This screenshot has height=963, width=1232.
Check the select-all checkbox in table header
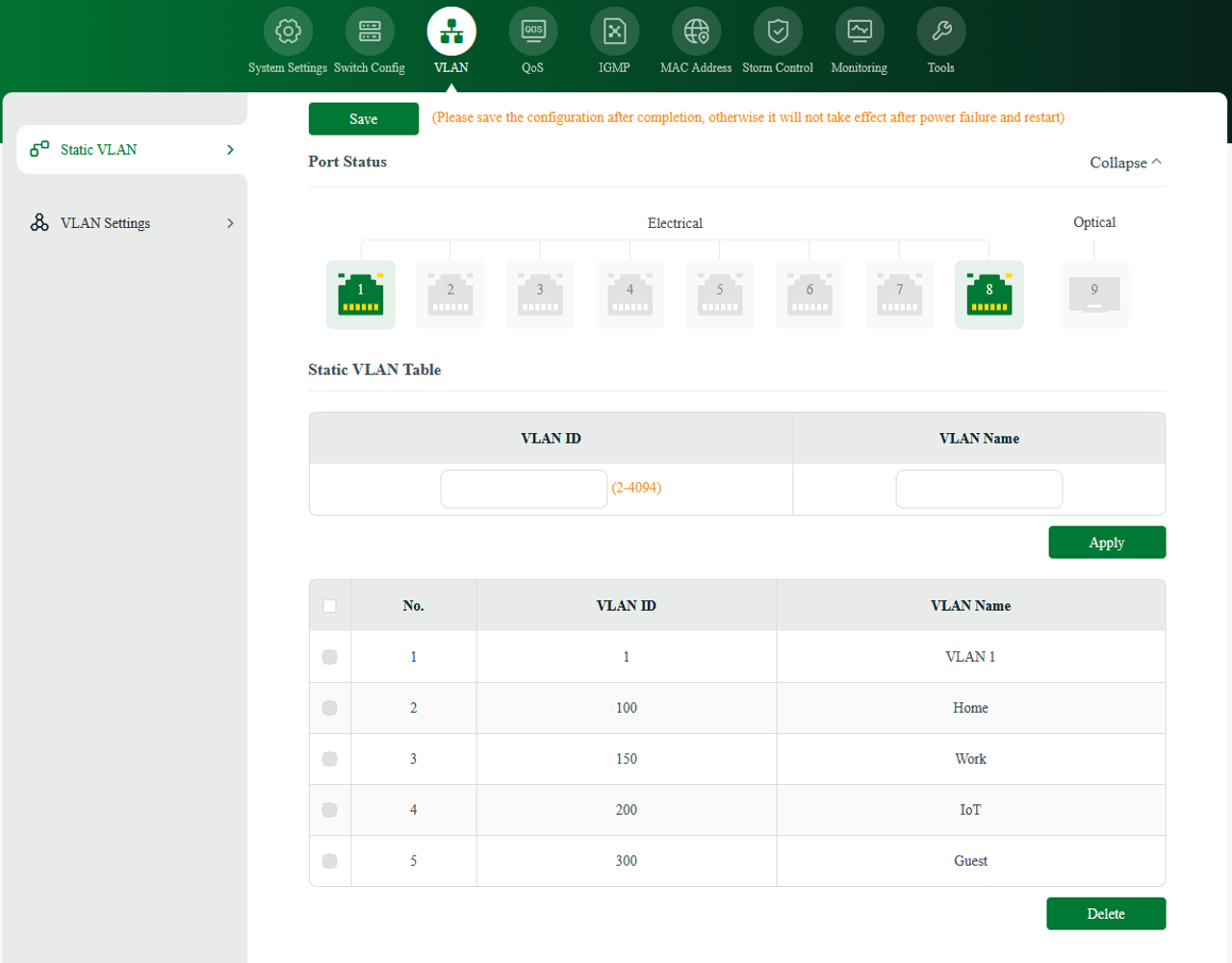point(329,605)
